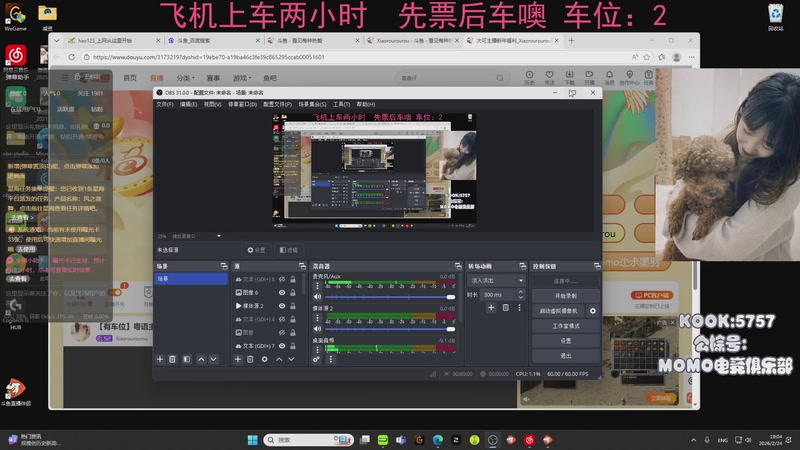Screen dimensions: 800x450
Task: Pop out the 场景 dock with its float icon
Action: 223,266
